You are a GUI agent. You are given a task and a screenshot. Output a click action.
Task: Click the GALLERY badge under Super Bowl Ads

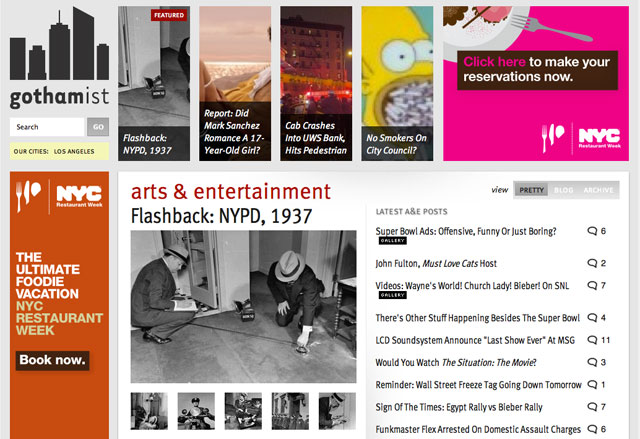(x=392, y=241)
